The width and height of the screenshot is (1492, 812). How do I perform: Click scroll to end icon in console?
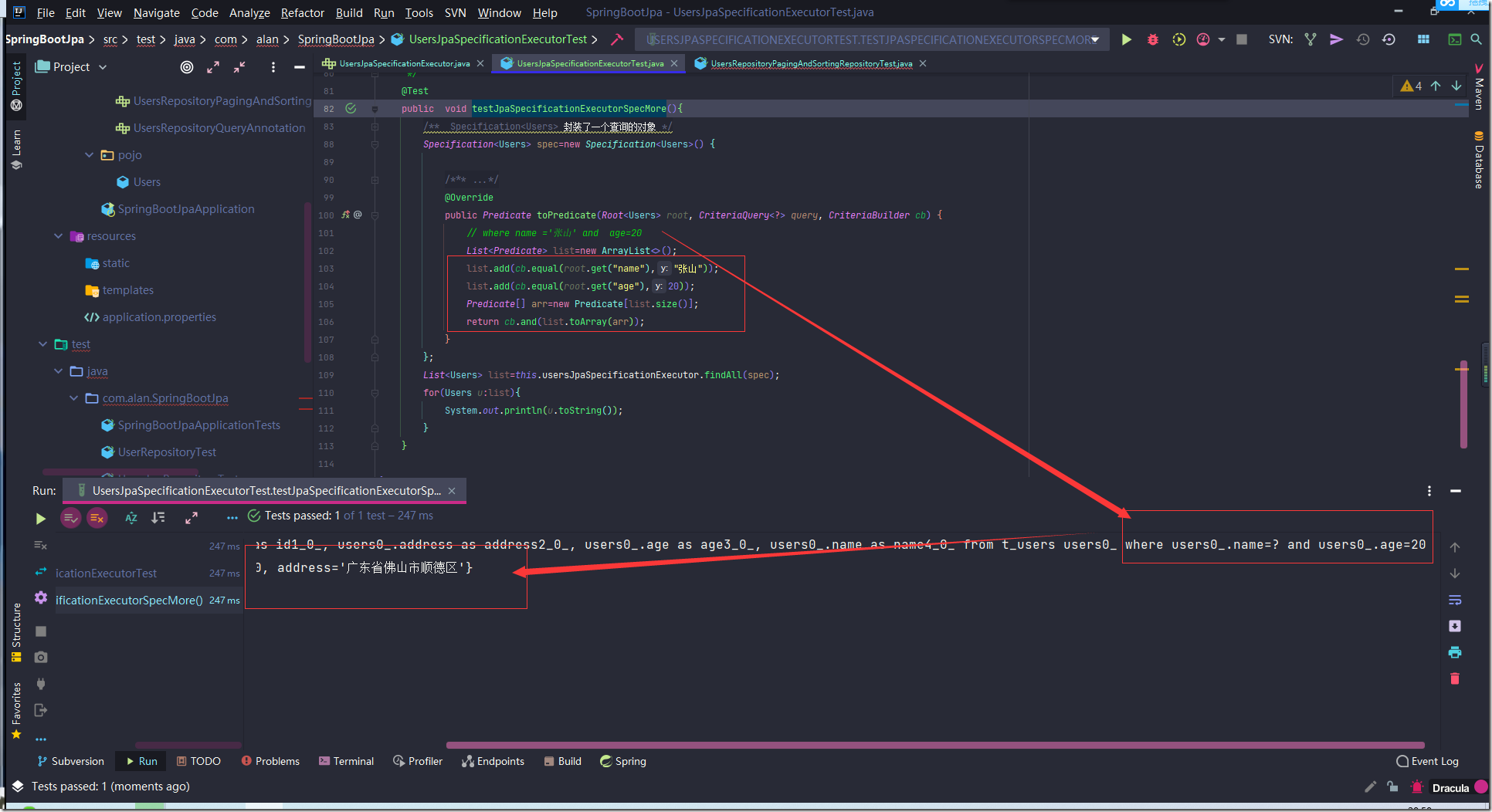click(1455, 626)
